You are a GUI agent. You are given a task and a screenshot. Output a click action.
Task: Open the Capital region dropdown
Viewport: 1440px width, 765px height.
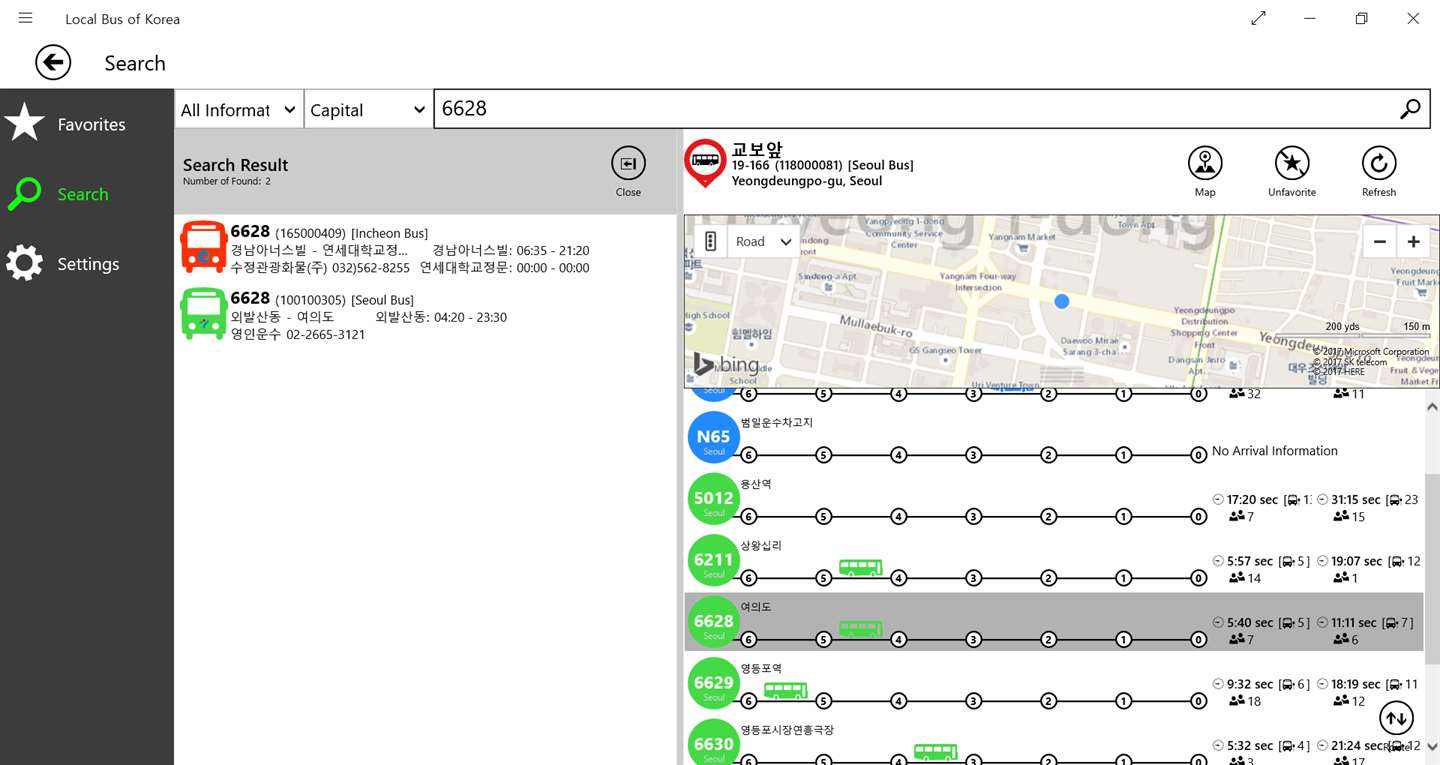coord(368,110)
